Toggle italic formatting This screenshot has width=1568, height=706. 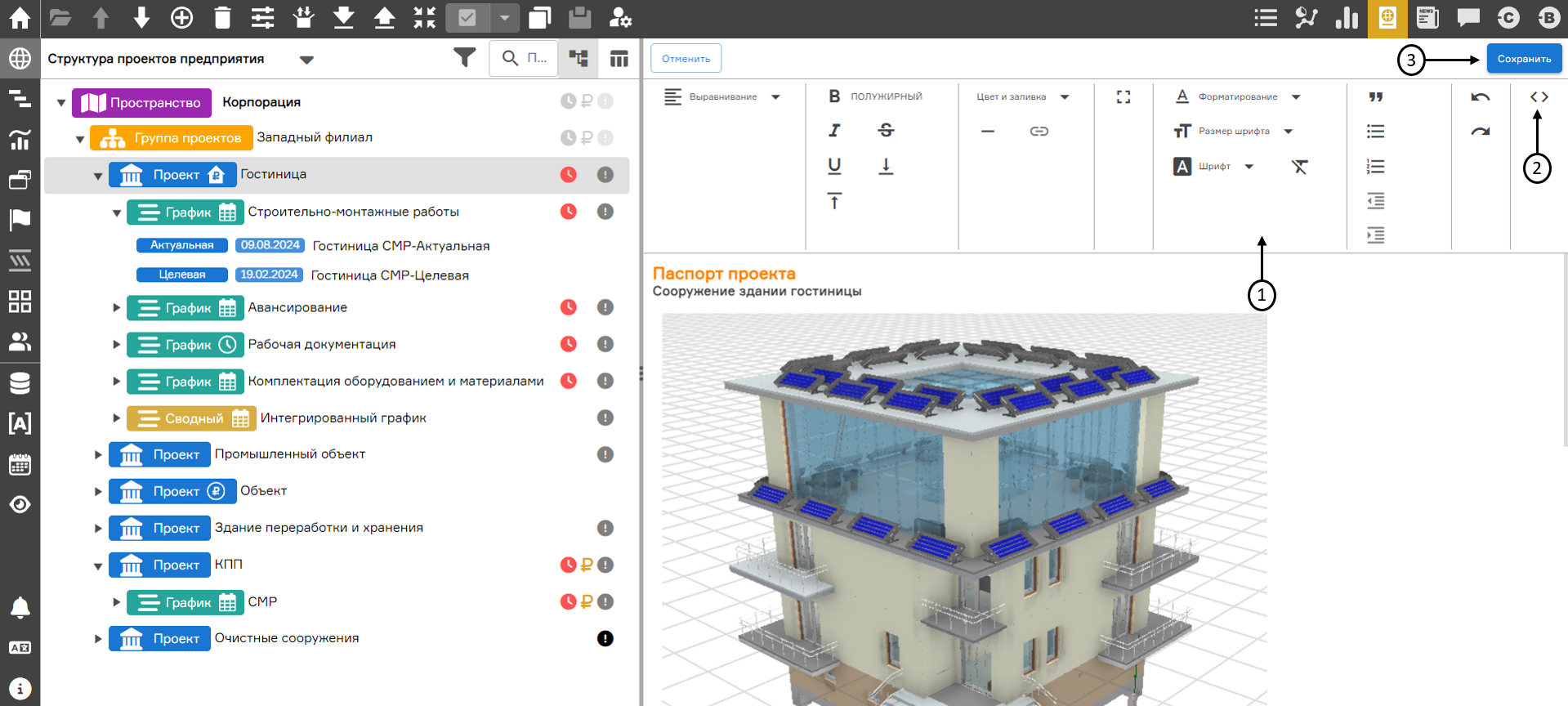point(834,131)
